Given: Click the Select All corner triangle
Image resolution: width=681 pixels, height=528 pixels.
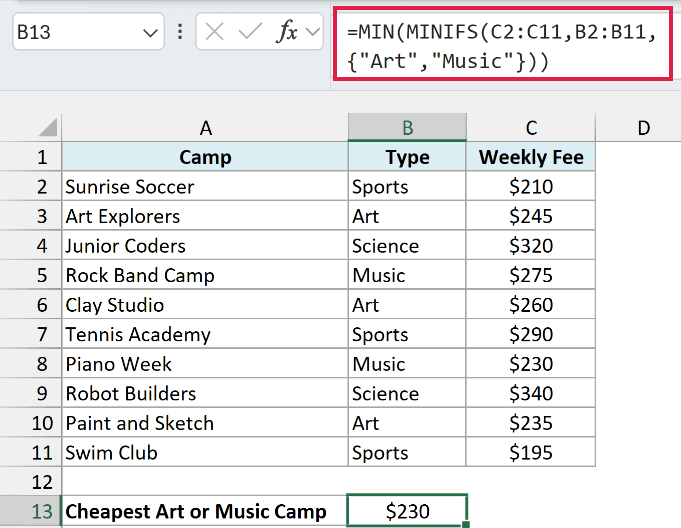Looking at the screenshot, I should click(48, 128).
